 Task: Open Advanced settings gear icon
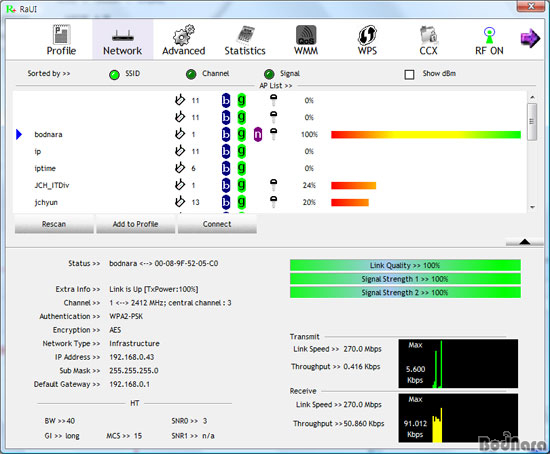pos(183,35)
